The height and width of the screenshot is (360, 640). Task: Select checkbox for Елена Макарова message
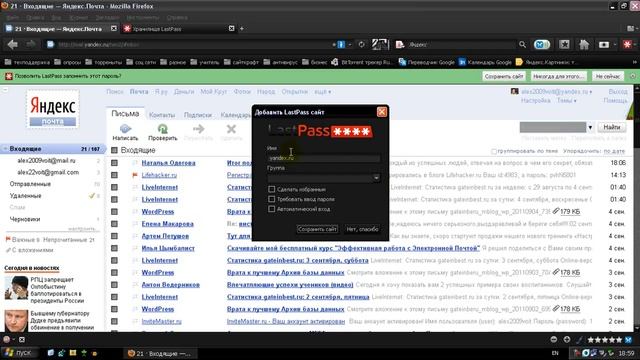point(114,224)
